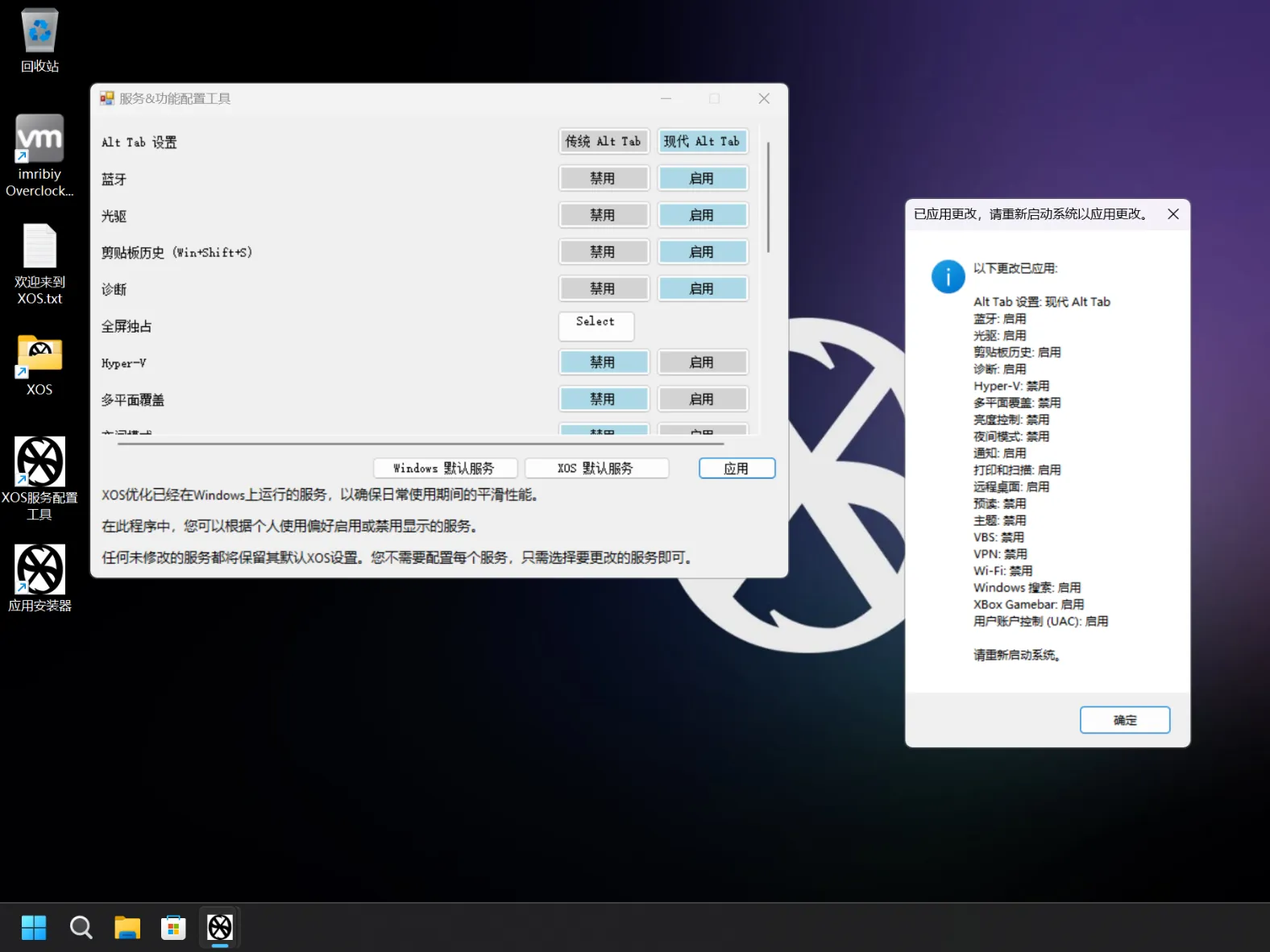Viewport: 1270px width, 952px height.
Task: Enable 诊断 with the 启用 button
Action: 703,288
